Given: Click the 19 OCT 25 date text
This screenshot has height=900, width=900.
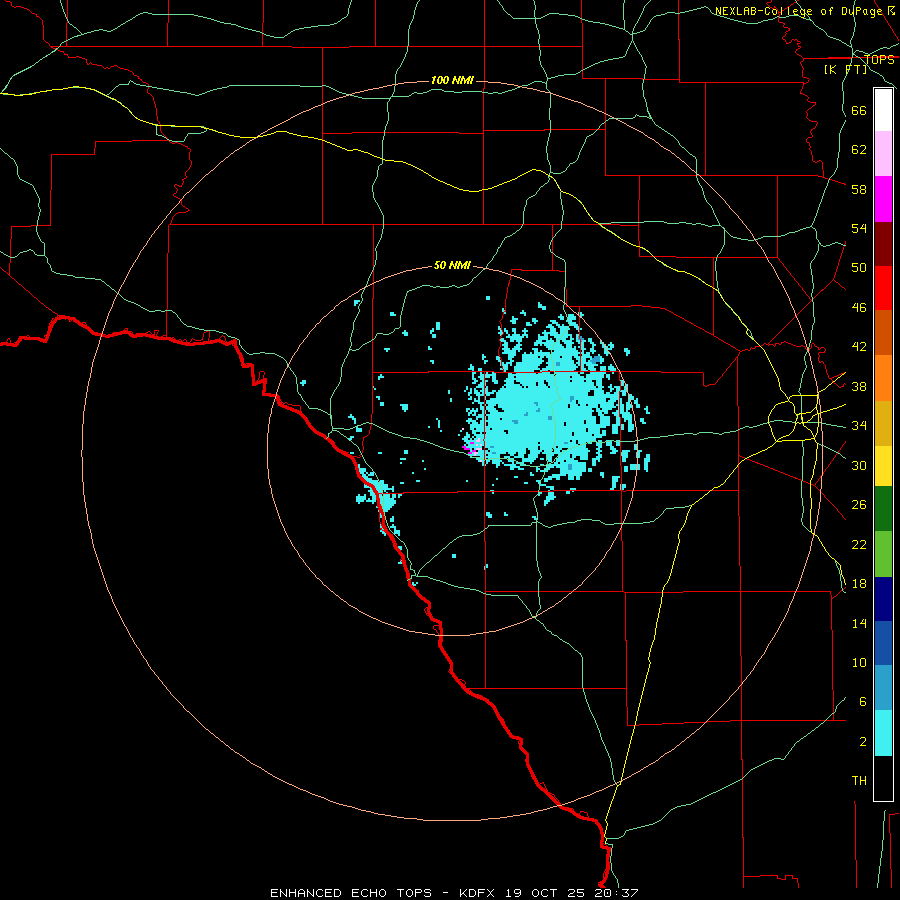Looking at the screenshot, I should [545, 893].
